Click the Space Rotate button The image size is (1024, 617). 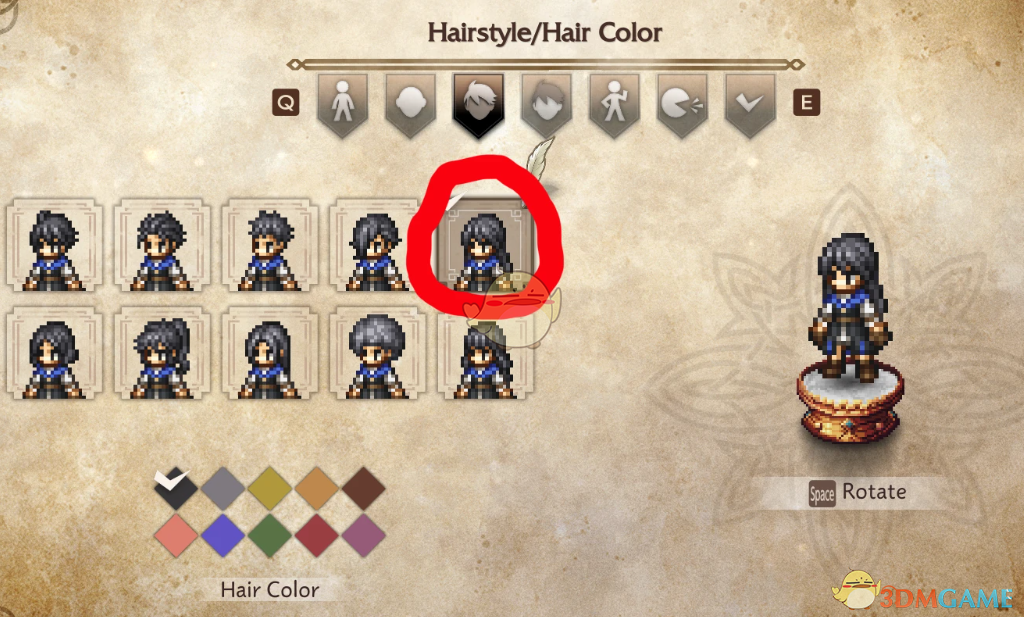pyautogui.click(x=857, y=492)
